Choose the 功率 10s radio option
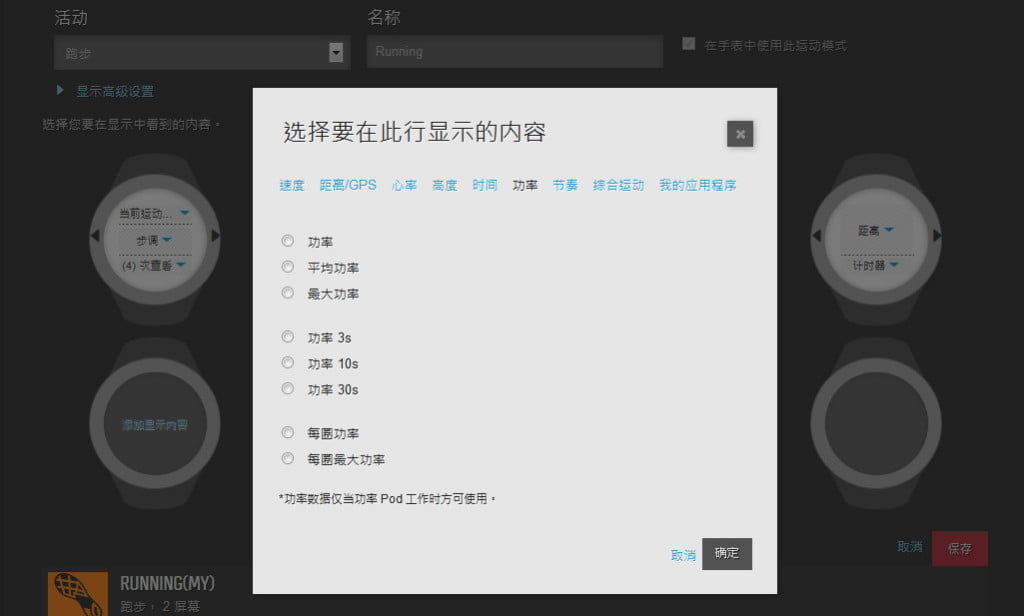Screen dimensions: 1024x616 click(x=288, y=363)
